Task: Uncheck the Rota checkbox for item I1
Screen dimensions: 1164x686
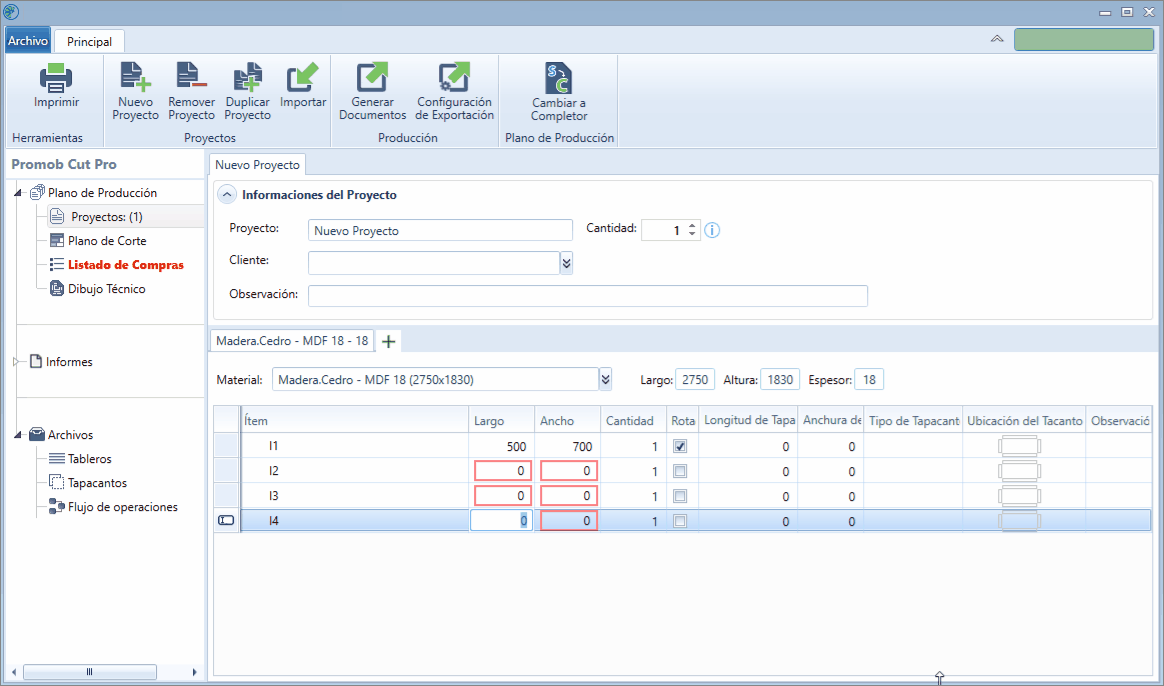Action: coord(680,446)
